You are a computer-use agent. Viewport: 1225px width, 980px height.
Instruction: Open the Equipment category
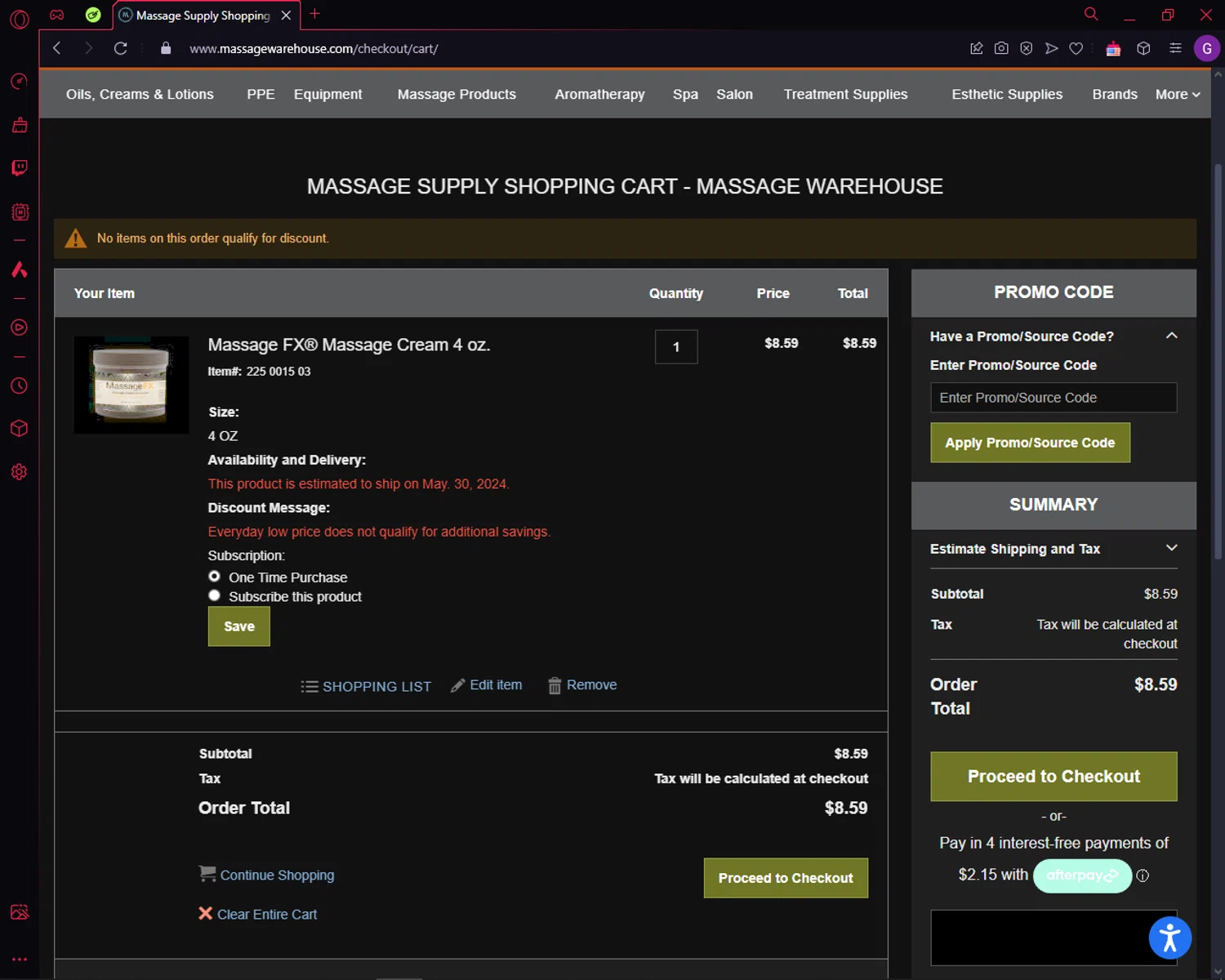(327, 94)
